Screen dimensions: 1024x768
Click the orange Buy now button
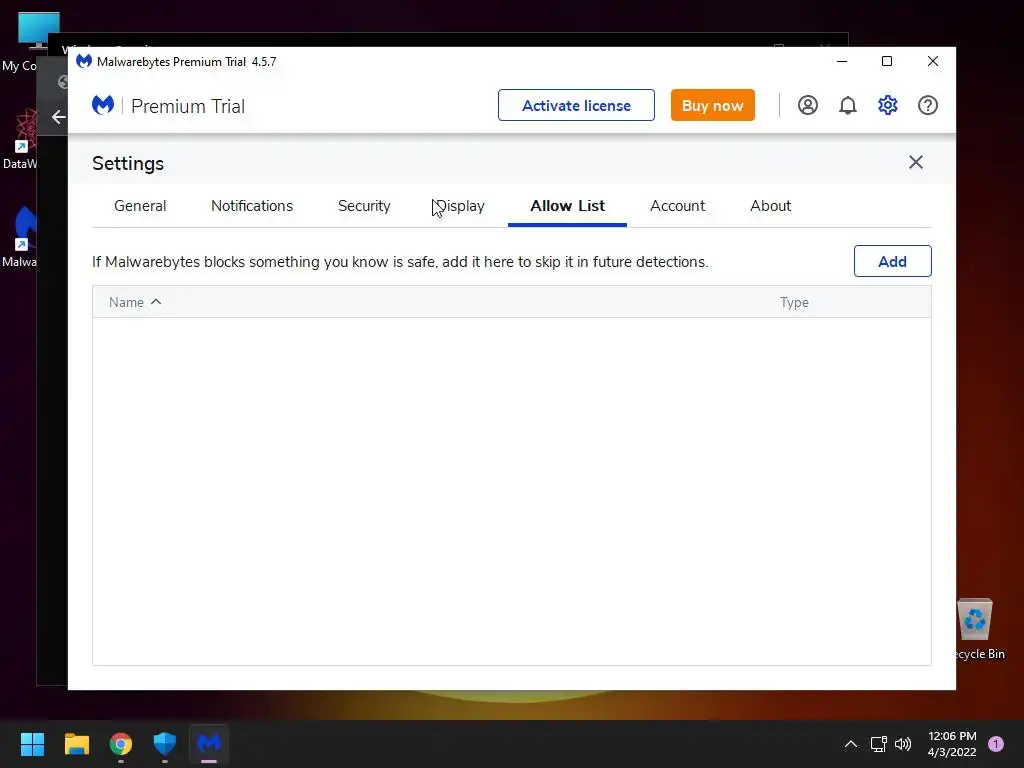(712, 105)
